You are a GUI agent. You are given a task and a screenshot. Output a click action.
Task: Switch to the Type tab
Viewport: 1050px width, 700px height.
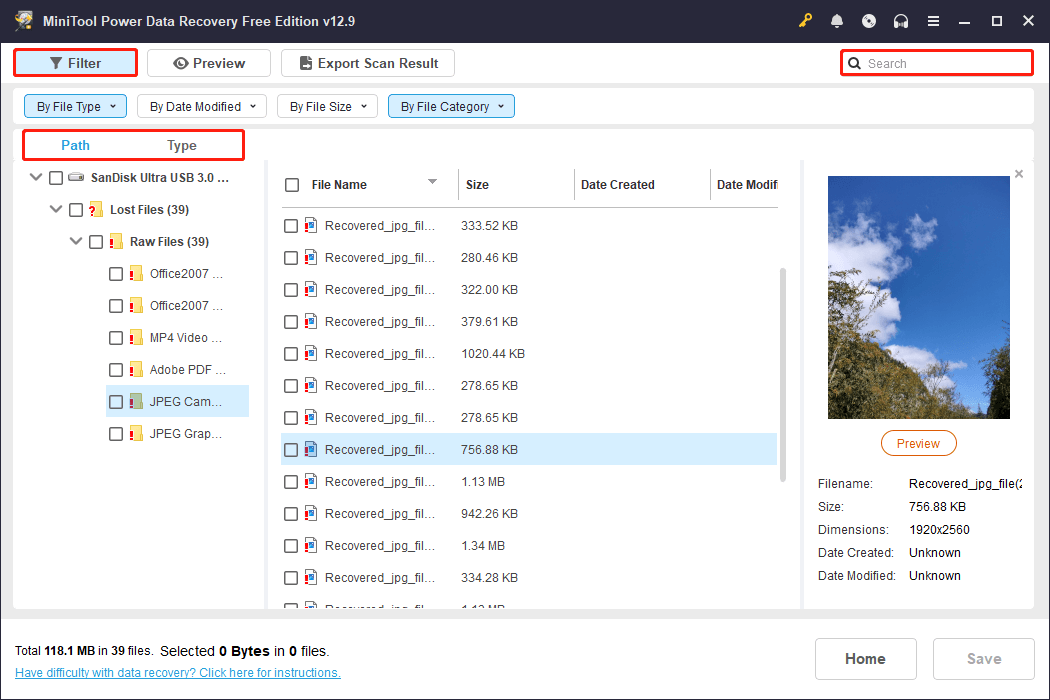(181, 145)
